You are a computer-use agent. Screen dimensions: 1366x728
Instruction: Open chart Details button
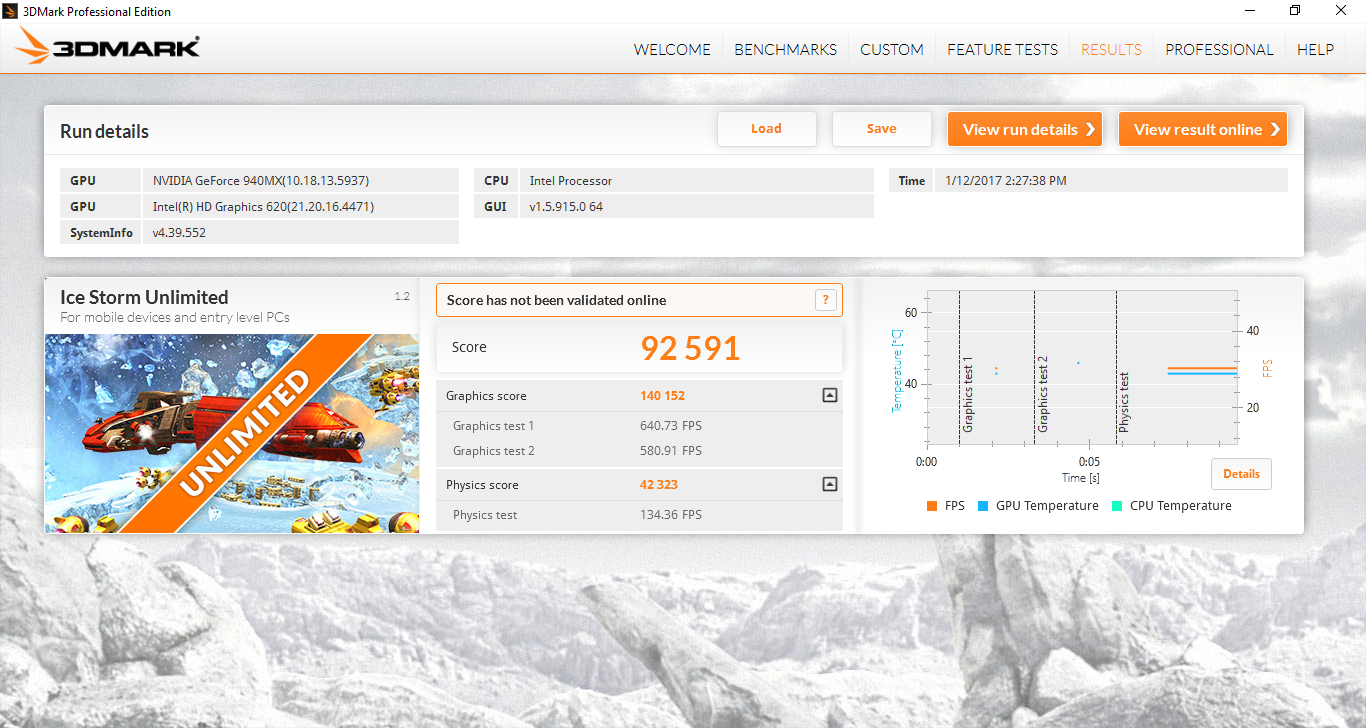click(1241, 474)
